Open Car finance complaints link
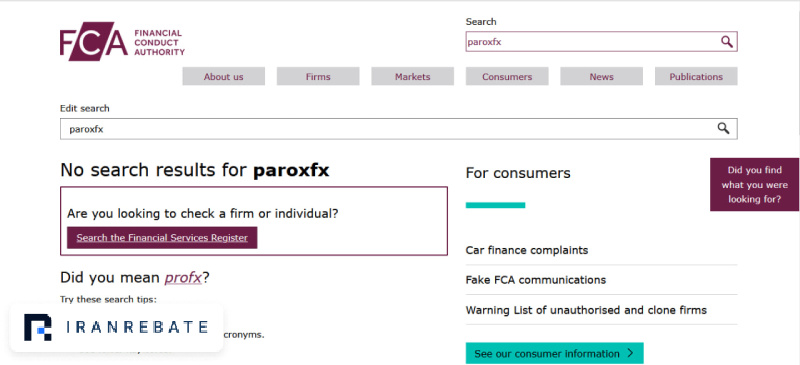Screen dimensions: 800x365 pos(527,250)
